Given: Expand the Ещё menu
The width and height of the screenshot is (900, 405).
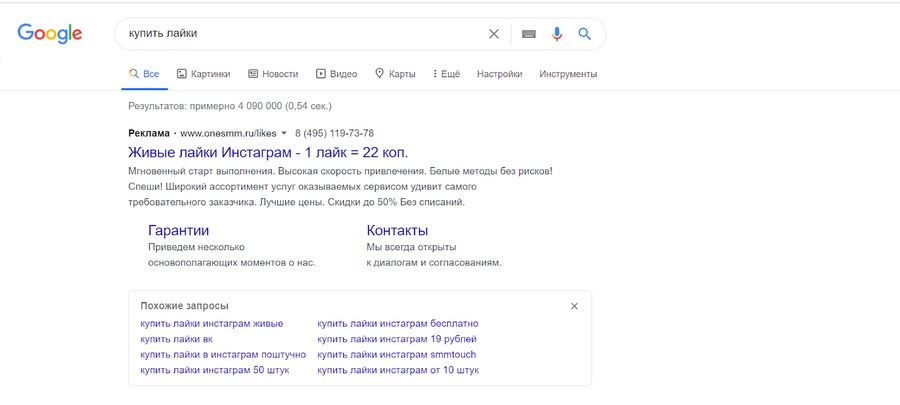Looking at the screenshot, I should click(446, 74).
